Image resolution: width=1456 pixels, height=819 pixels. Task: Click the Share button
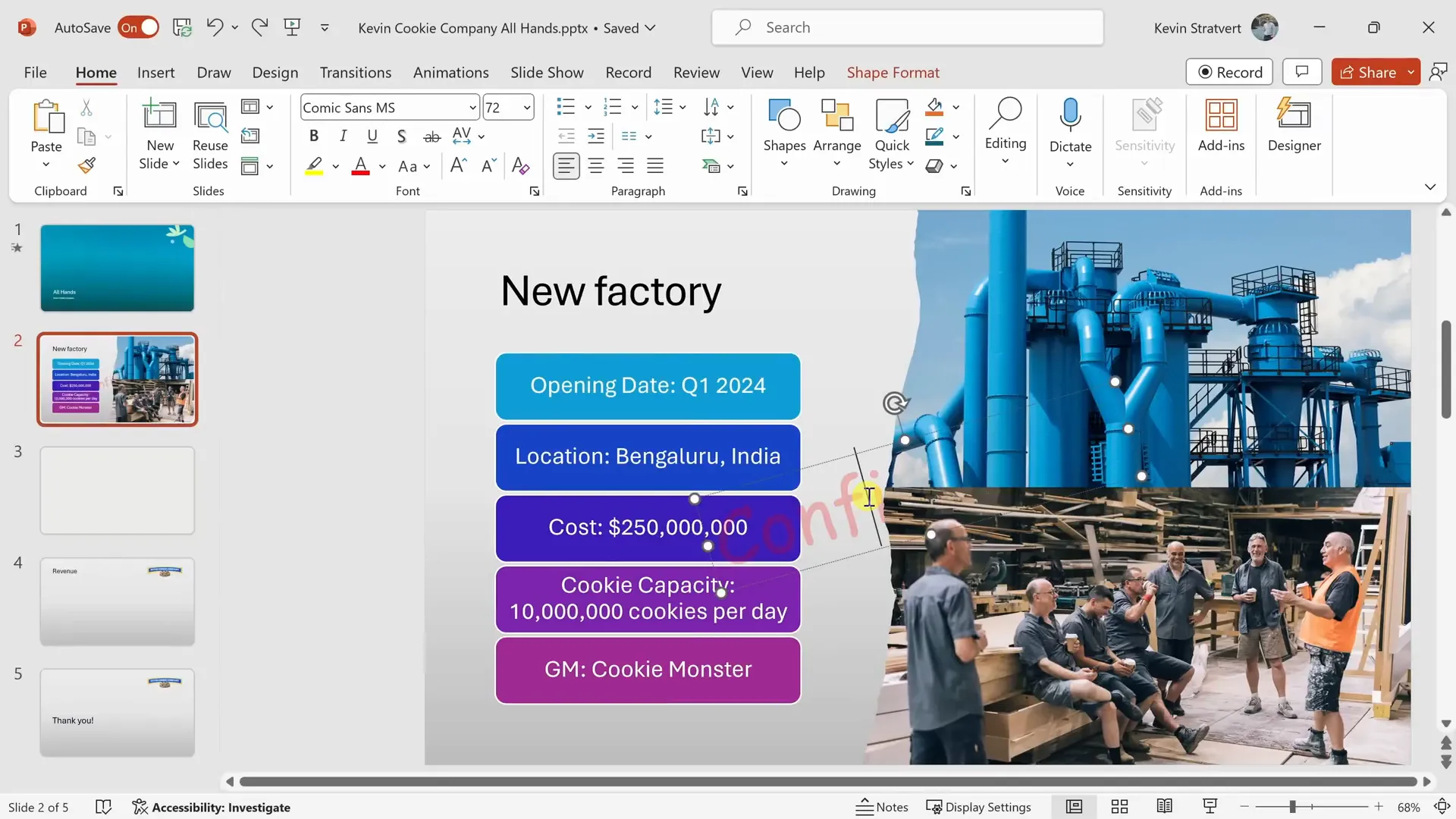(1367, 72)
